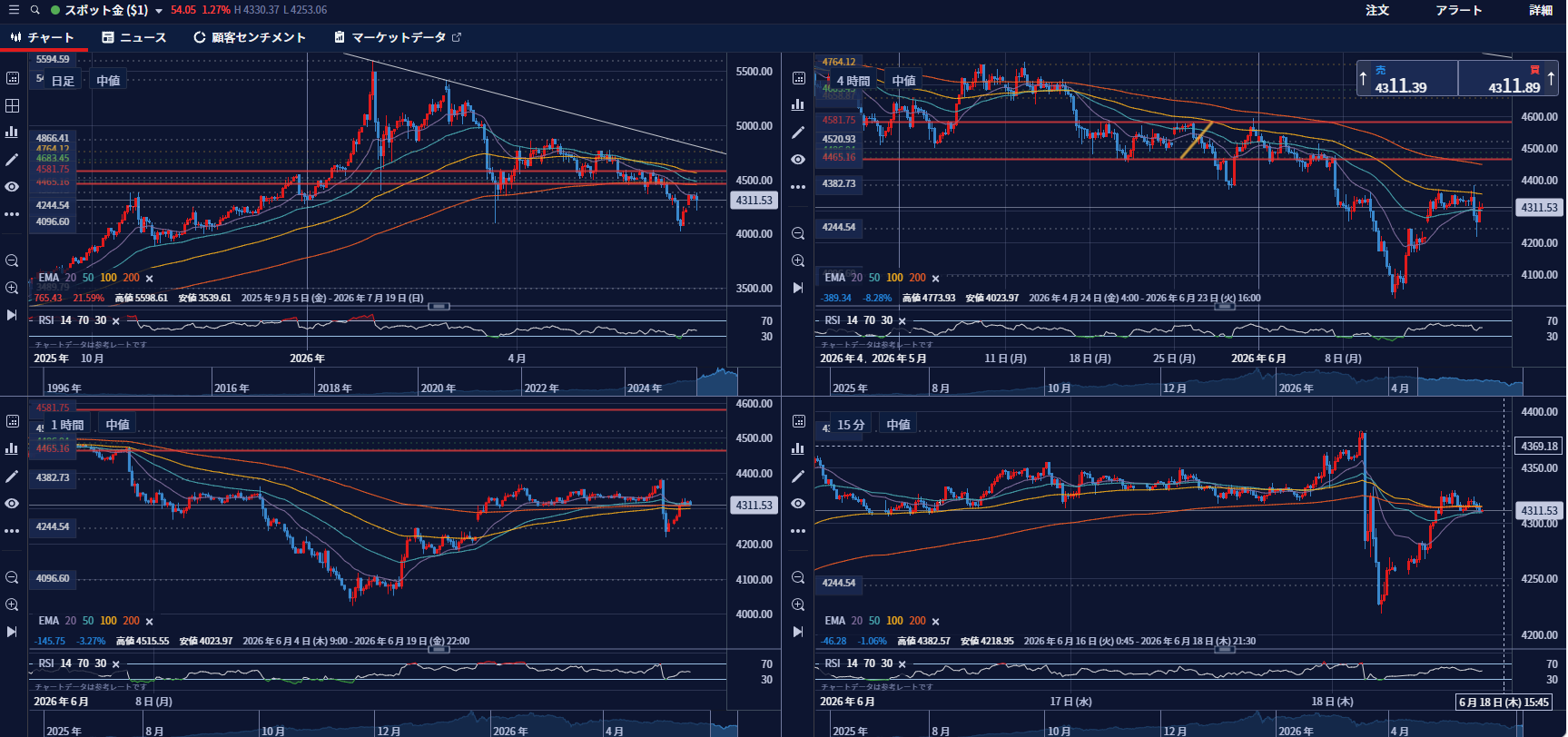Open indicators bar icon in 4-hour chart
This screenshot has width=1568, height=737.
[x=798, y=105]
